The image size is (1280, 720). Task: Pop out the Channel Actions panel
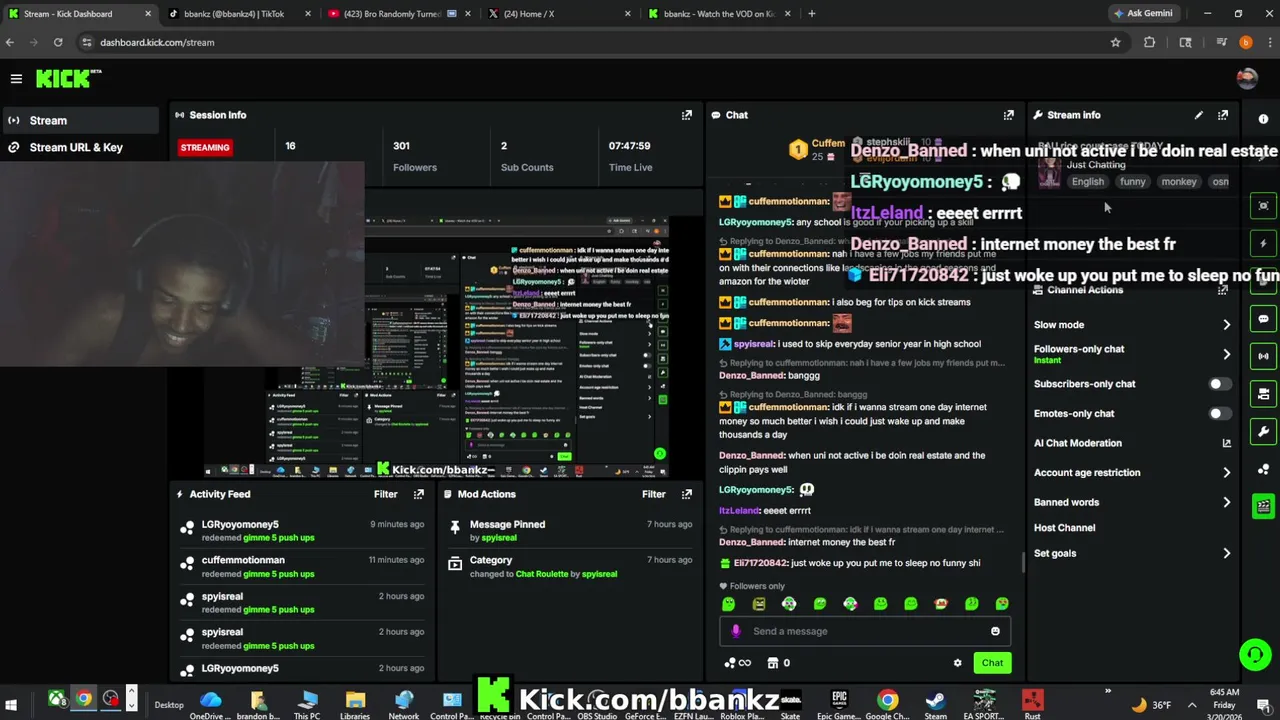(x=1222, y=290)
